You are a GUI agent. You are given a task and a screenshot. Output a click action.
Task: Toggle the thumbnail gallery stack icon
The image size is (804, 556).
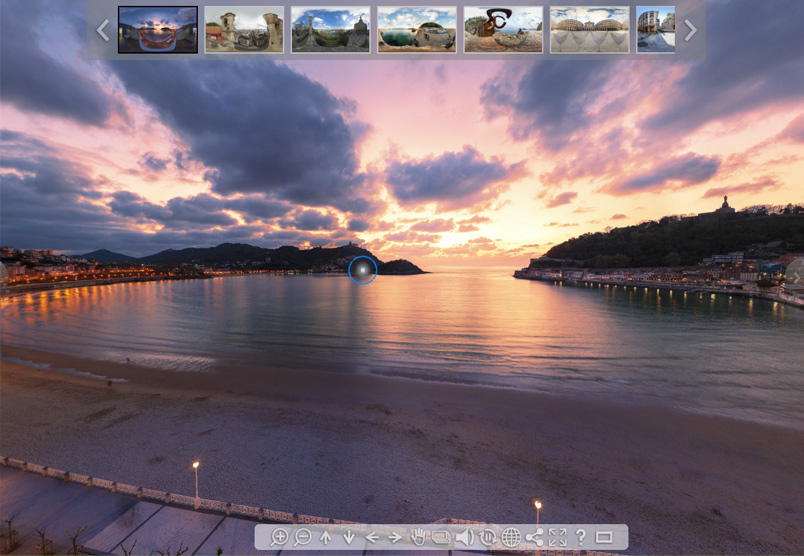[x=441, y=537]
